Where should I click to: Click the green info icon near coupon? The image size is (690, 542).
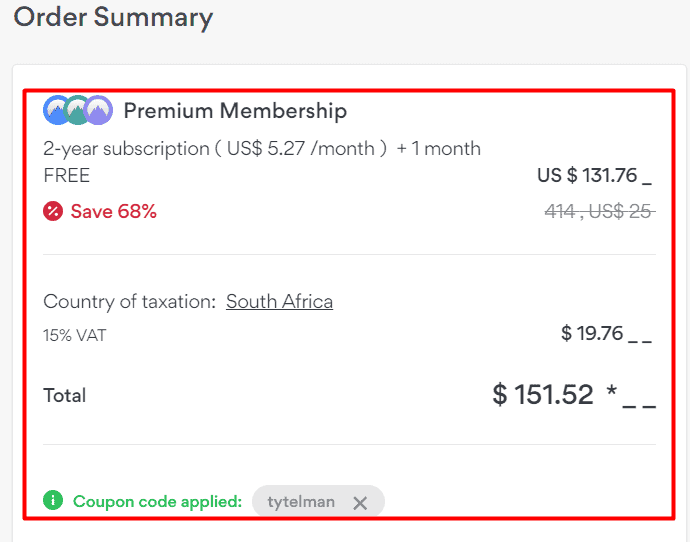53,500
